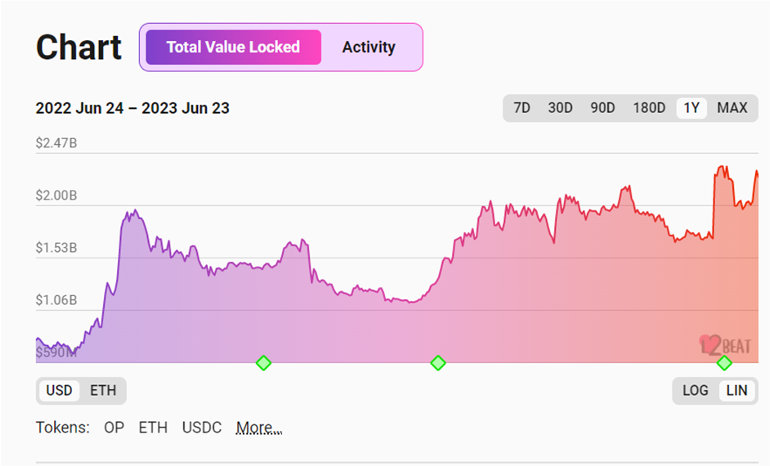Choose the 90D time range
Image resolution: width=770 pixels, height=466 pixels.
coord(602,108)
